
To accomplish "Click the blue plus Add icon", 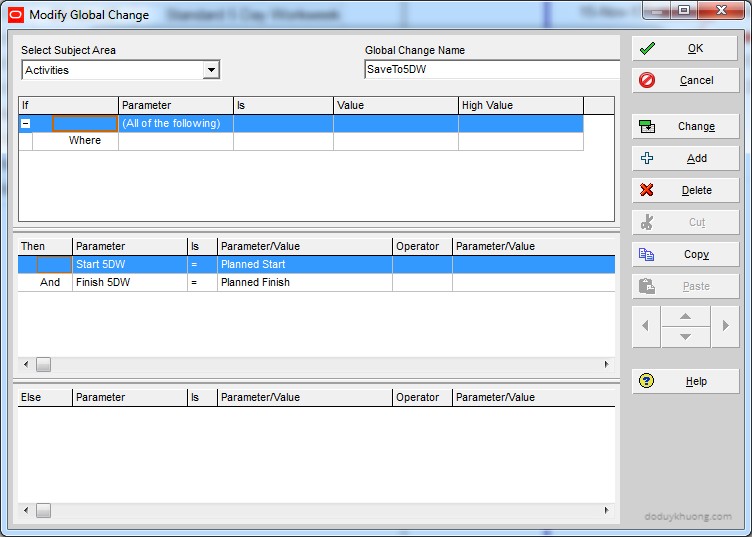I will [647, 158].
